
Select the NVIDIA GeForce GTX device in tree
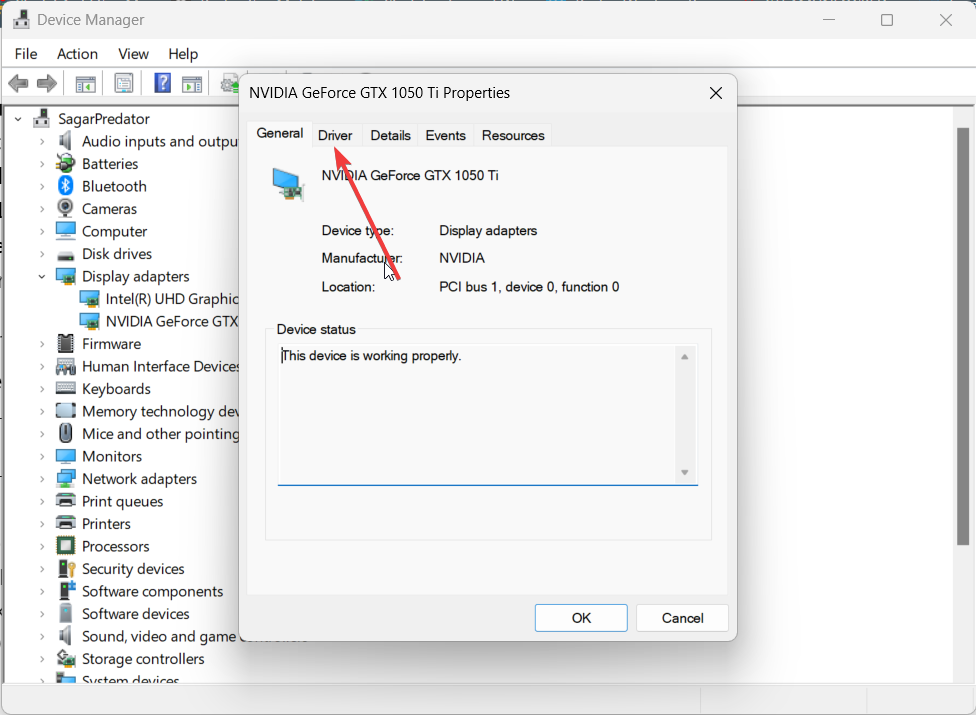coord(159,321)
